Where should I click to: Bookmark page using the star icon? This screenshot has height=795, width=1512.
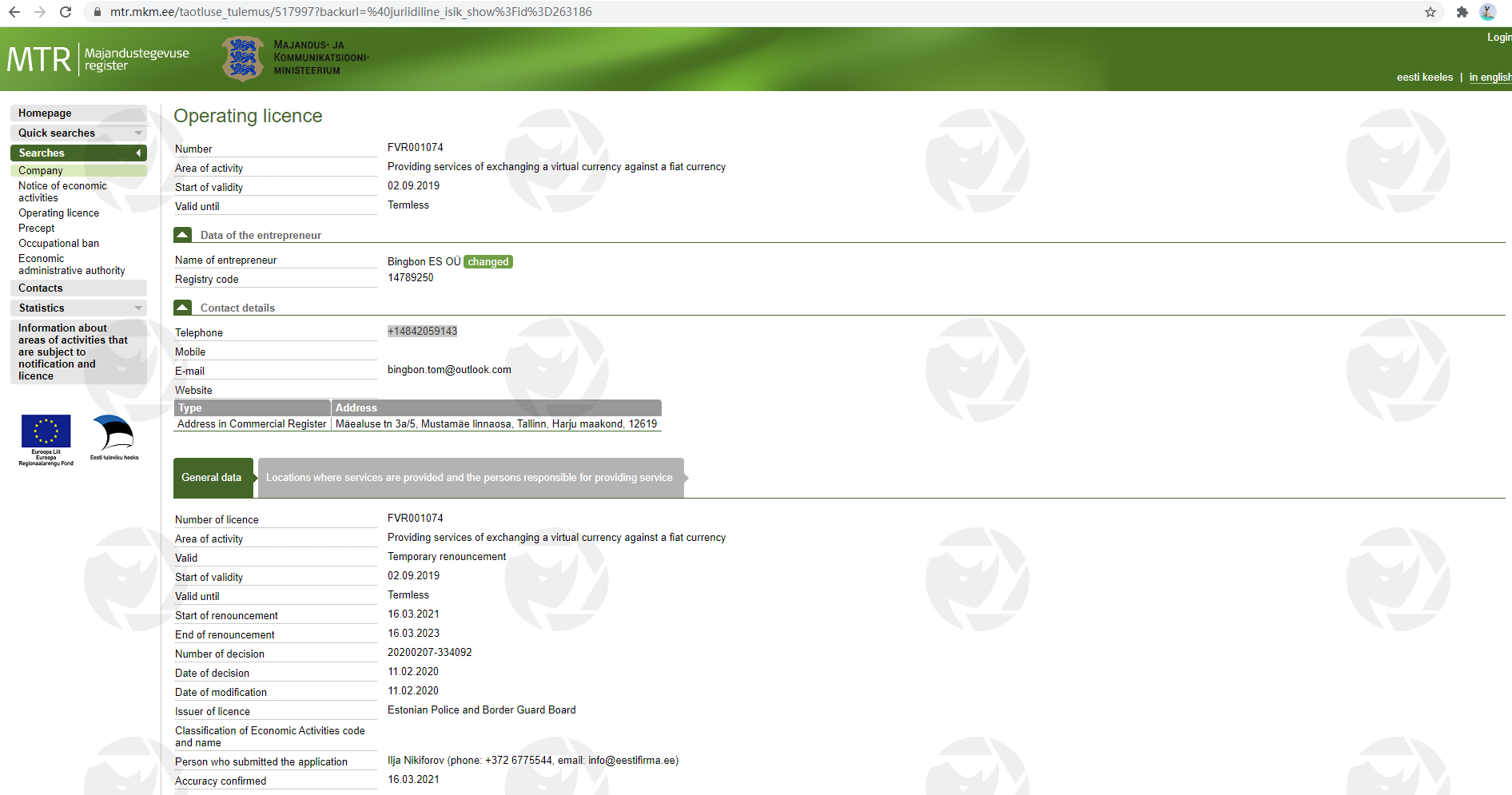tap(1430, 12)
